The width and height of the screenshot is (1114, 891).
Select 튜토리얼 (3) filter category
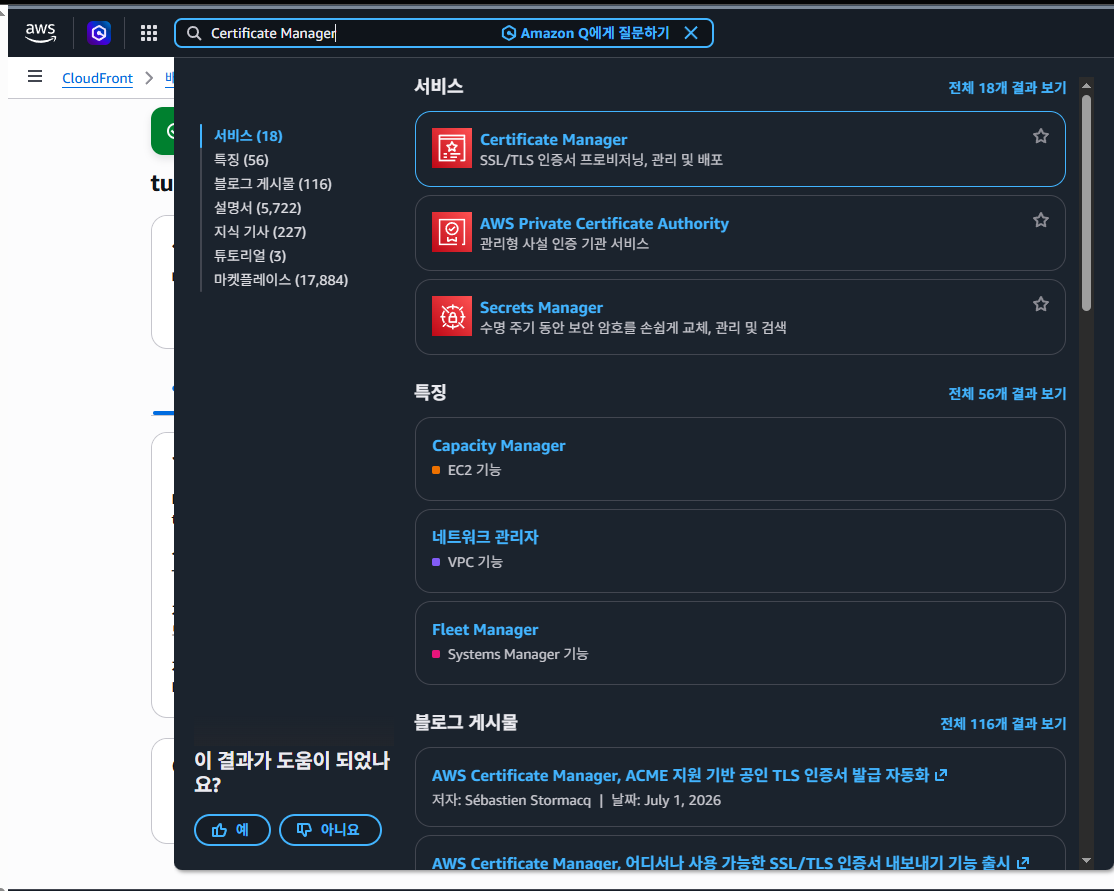tap(250, 256)
